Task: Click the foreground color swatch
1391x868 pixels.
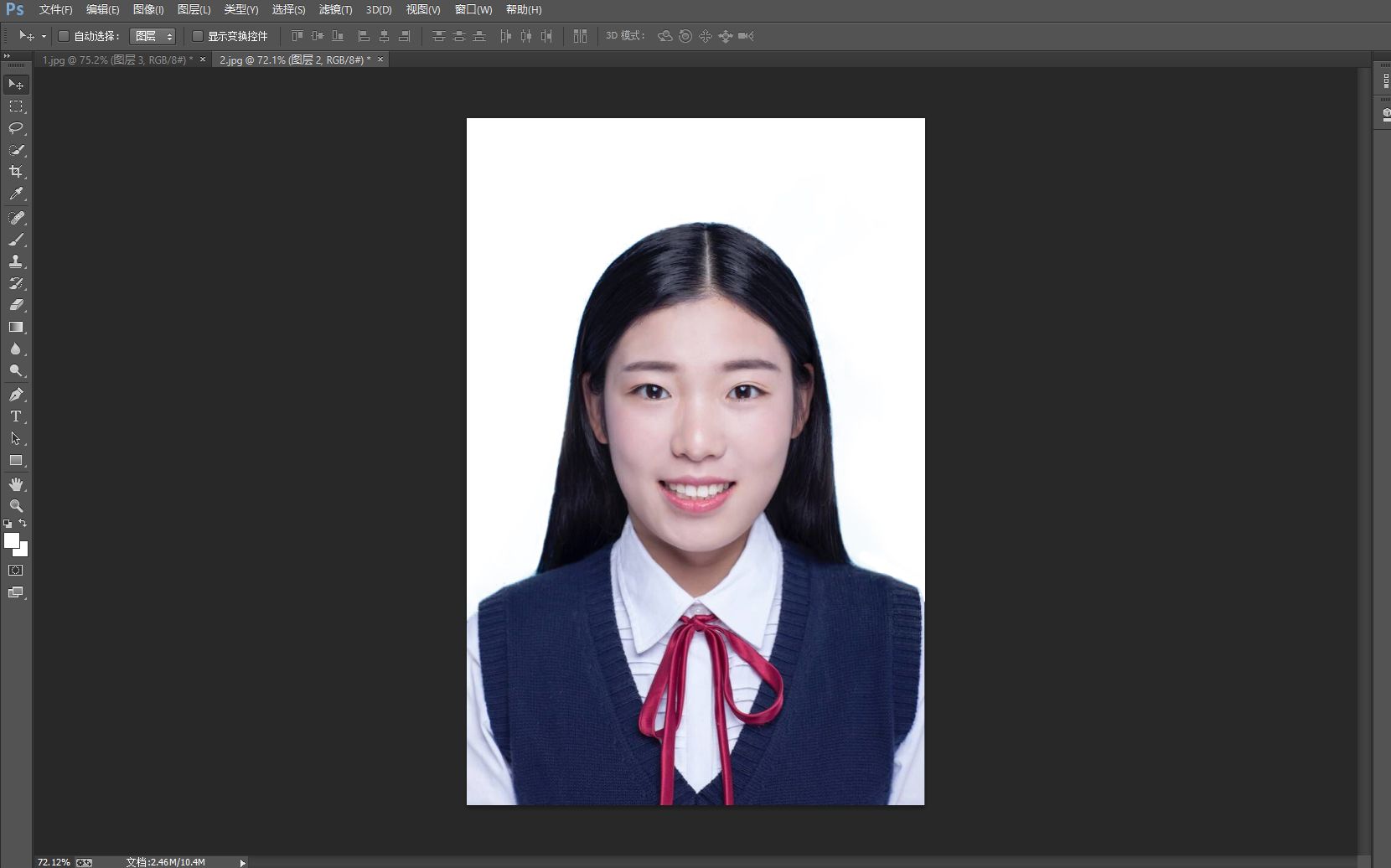Action: [11, 540]
